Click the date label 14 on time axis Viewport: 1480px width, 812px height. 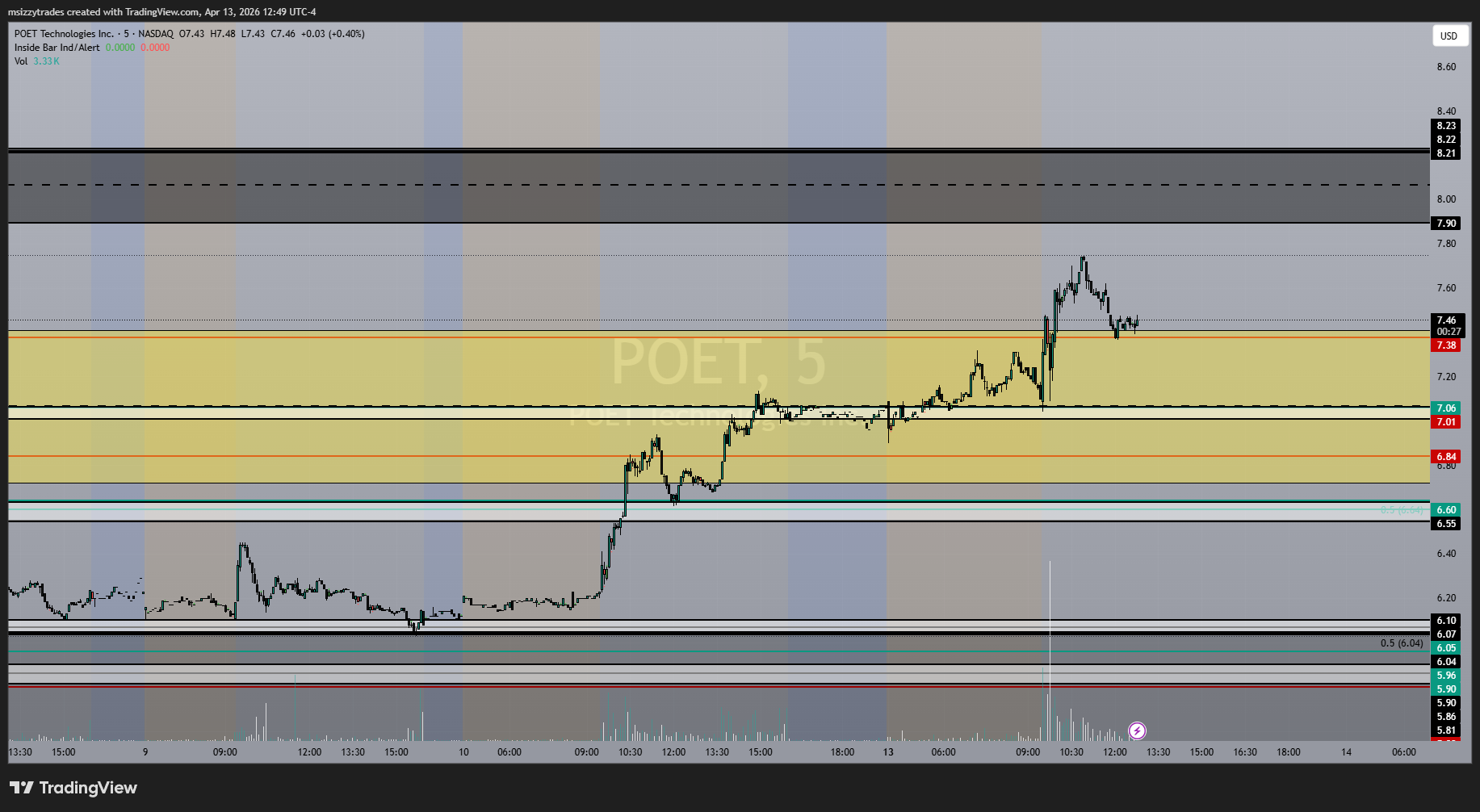click(x=1346, y=752)
